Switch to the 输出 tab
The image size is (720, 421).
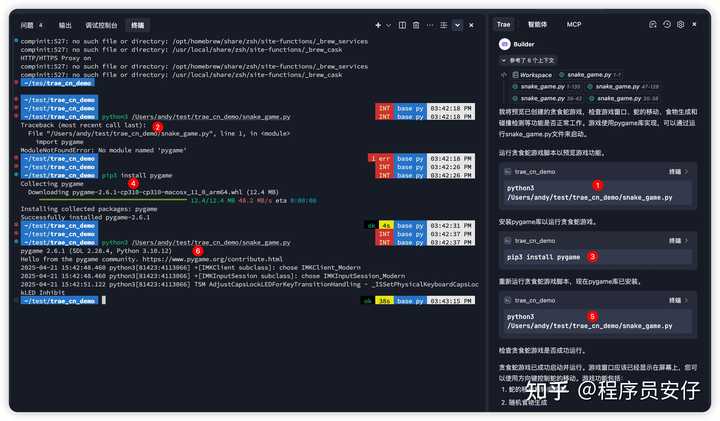click(65, 24)
